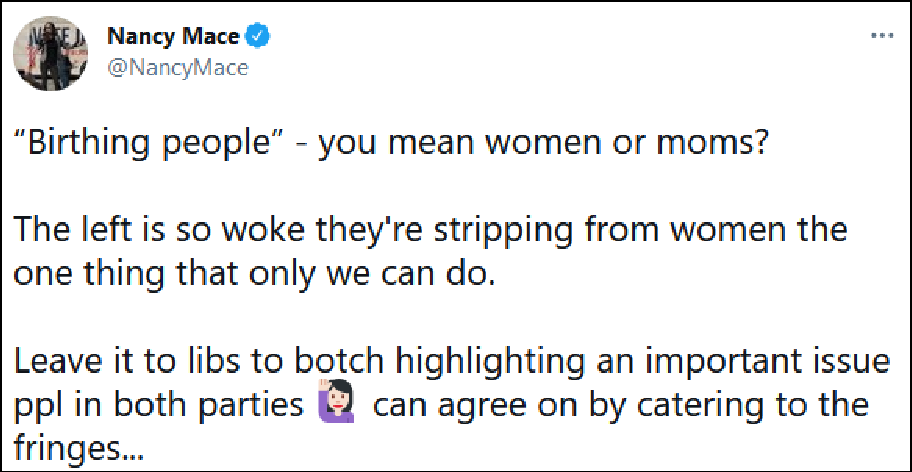Click the text "can agree on by catering to the"
Image resolution: width=912 pixels, height=472 pixels.
pyautogui.click(x=620, y=407)
